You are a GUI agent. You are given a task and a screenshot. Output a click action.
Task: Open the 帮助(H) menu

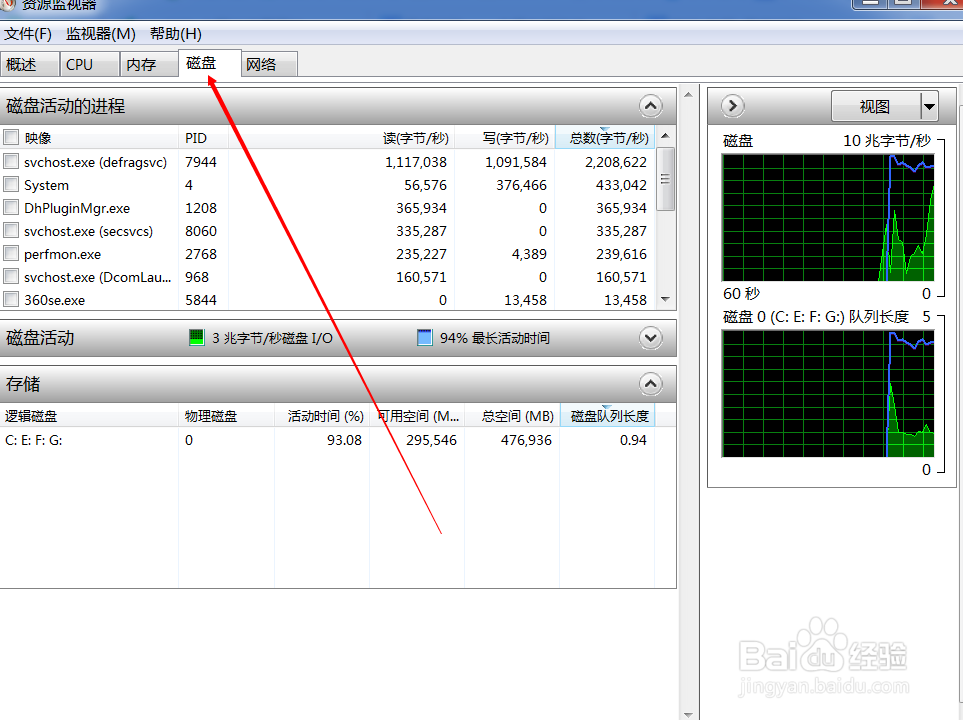tap(176, 34)
